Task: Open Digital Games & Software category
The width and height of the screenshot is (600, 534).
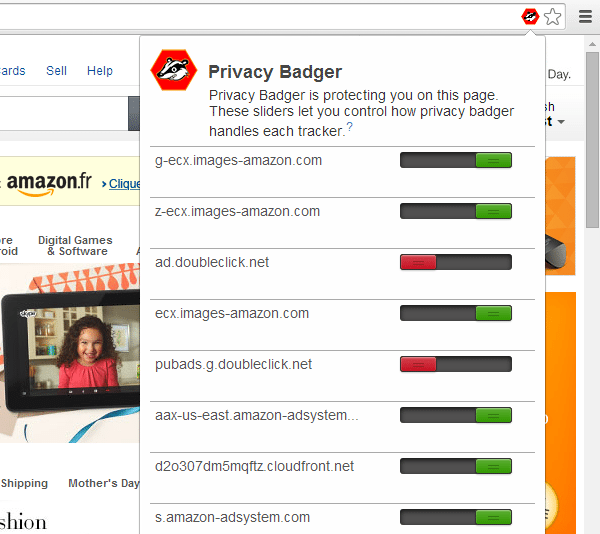Action: [75, 246]
